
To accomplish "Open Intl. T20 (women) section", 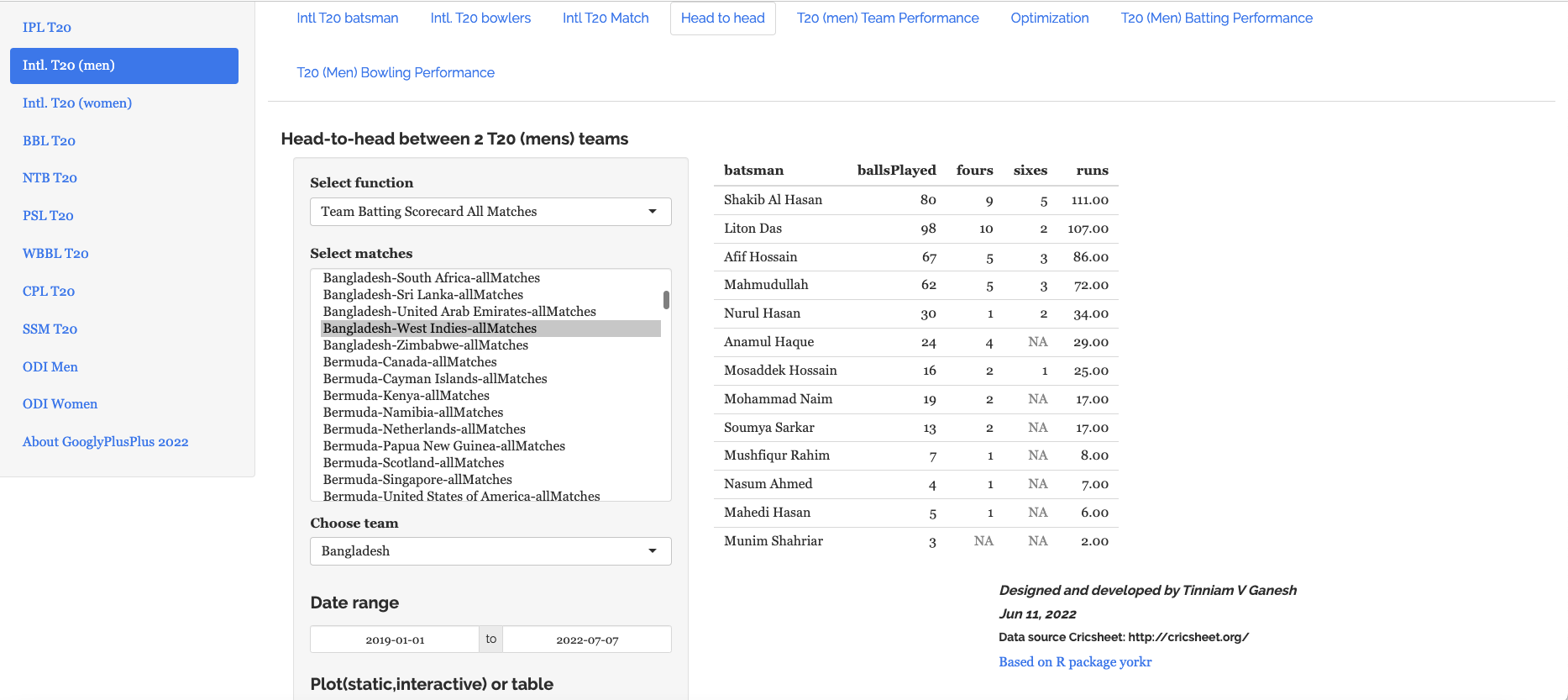I will pyautogui.click(x=77, y=103).
